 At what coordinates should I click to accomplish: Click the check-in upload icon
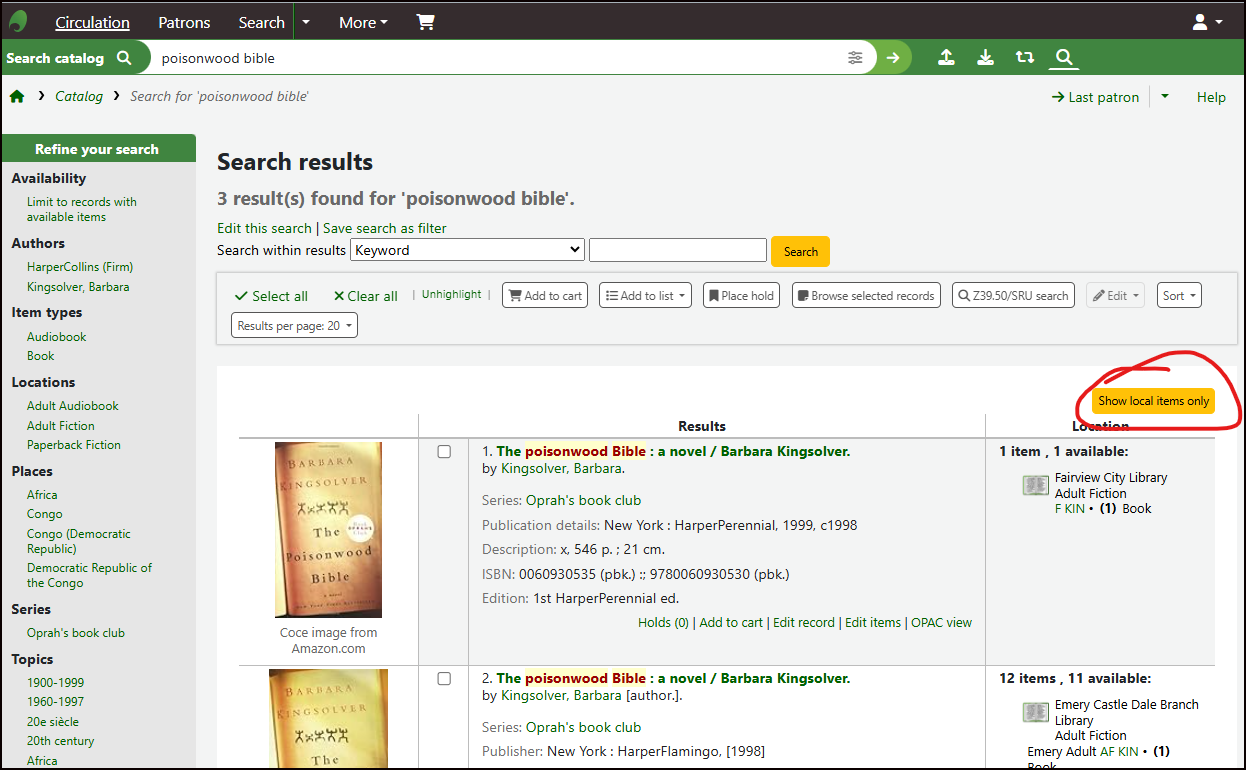(x=946, y=58)
